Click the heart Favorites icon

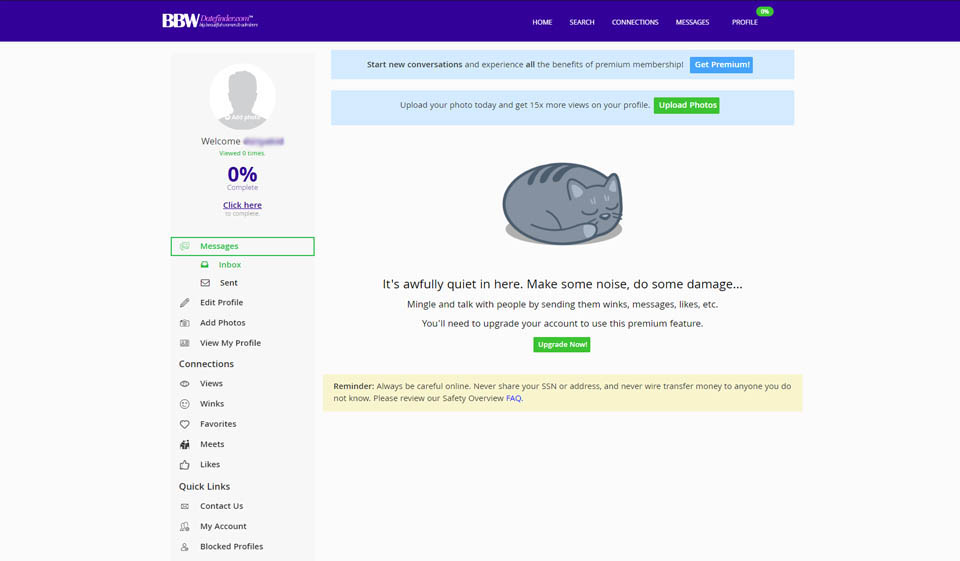(x=184, y=424)
